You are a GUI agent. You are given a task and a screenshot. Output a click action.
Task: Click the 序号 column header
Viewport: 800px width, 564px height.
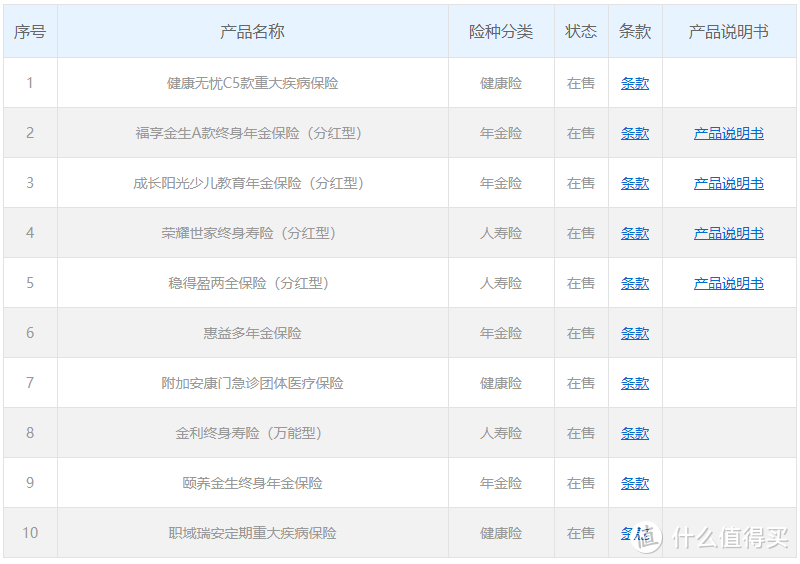click(x=30, y=32)
